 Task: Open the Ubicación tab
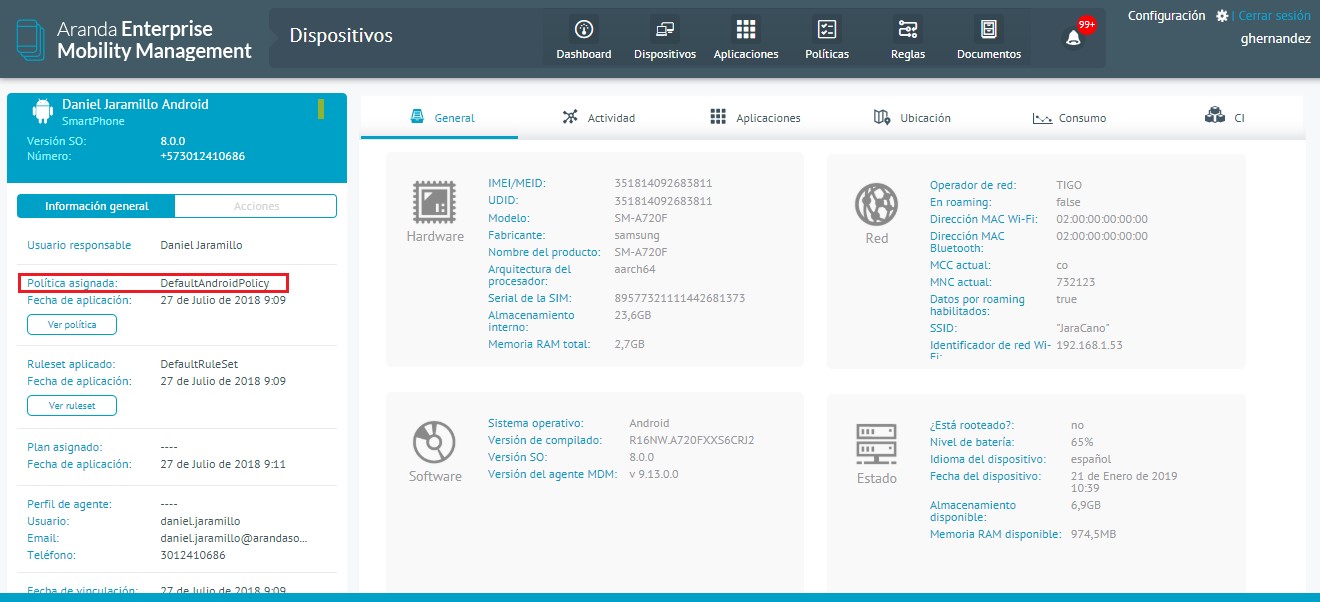tap(912, 118)
